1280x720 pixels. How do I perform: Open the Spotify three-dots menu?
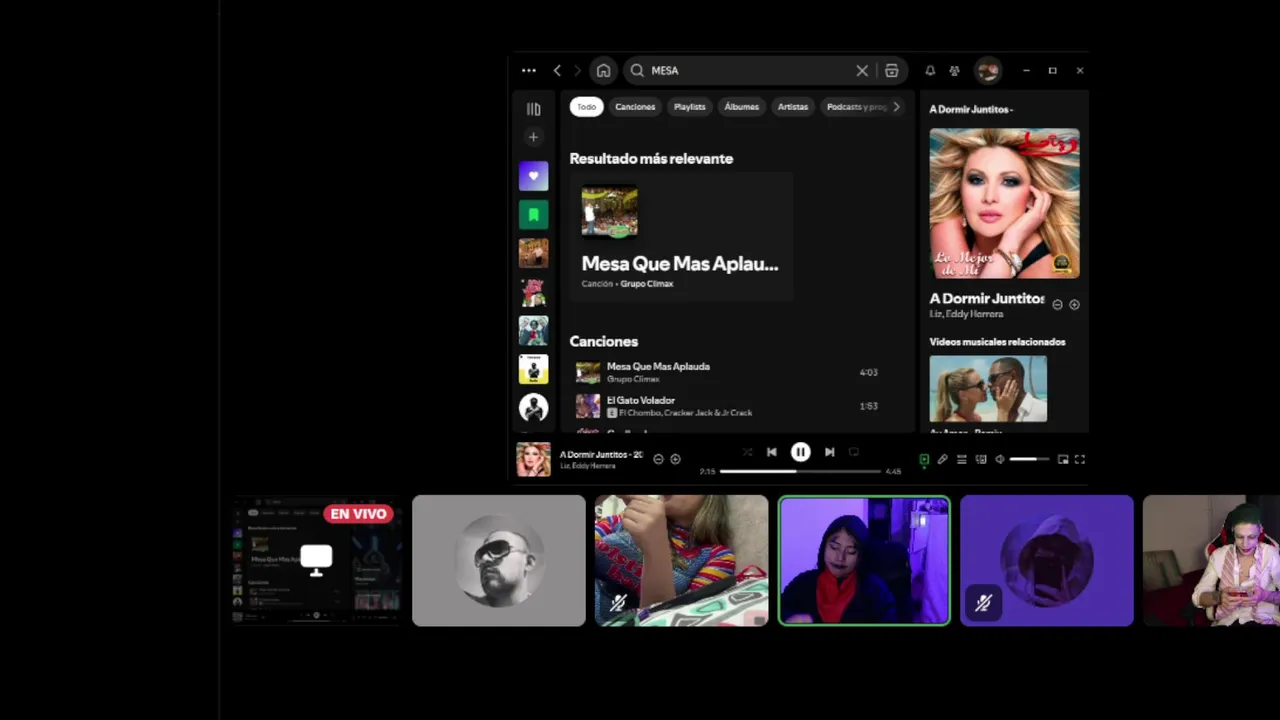(x=528, y=71)
